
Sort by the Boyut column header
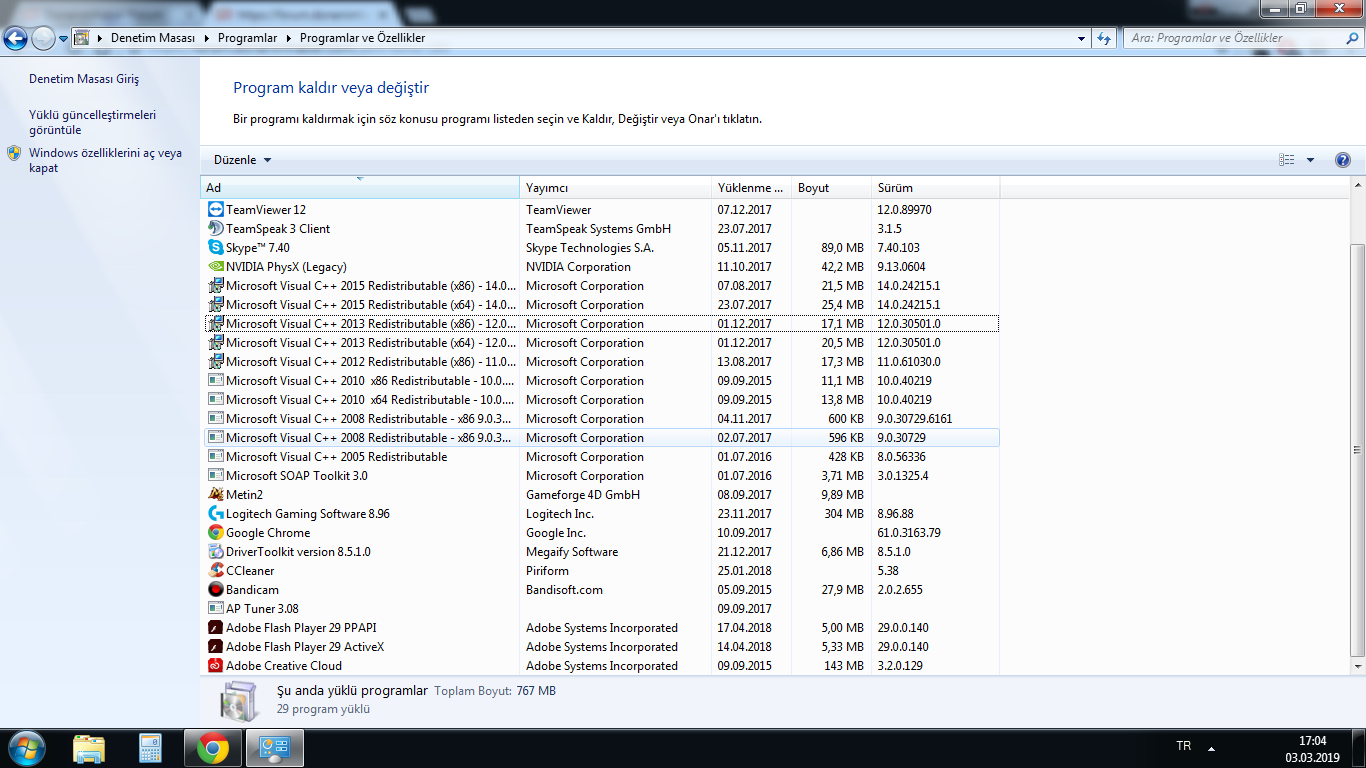click(832, 188)
